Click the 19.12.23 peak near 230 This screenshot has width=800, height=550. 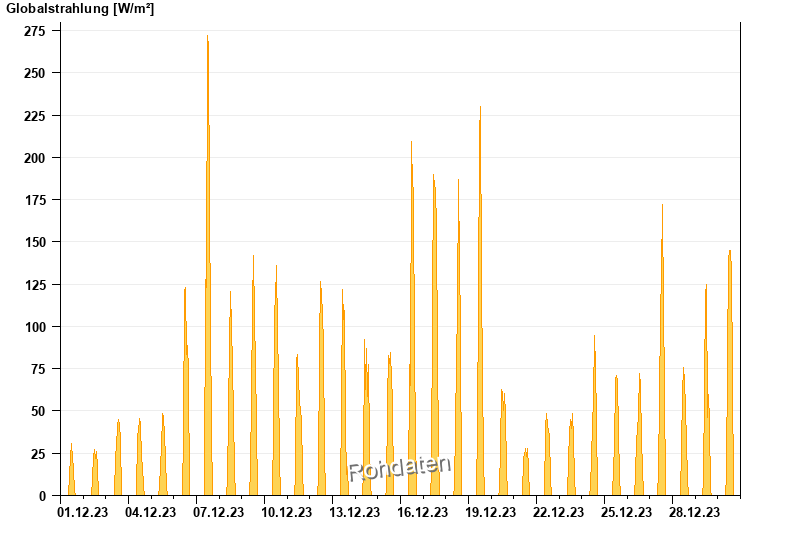tap(480, 301)
